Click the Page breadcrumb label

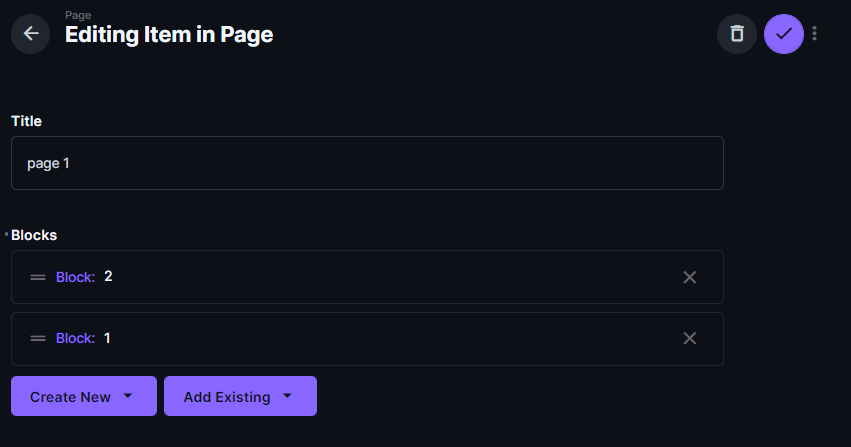(78, 15)
